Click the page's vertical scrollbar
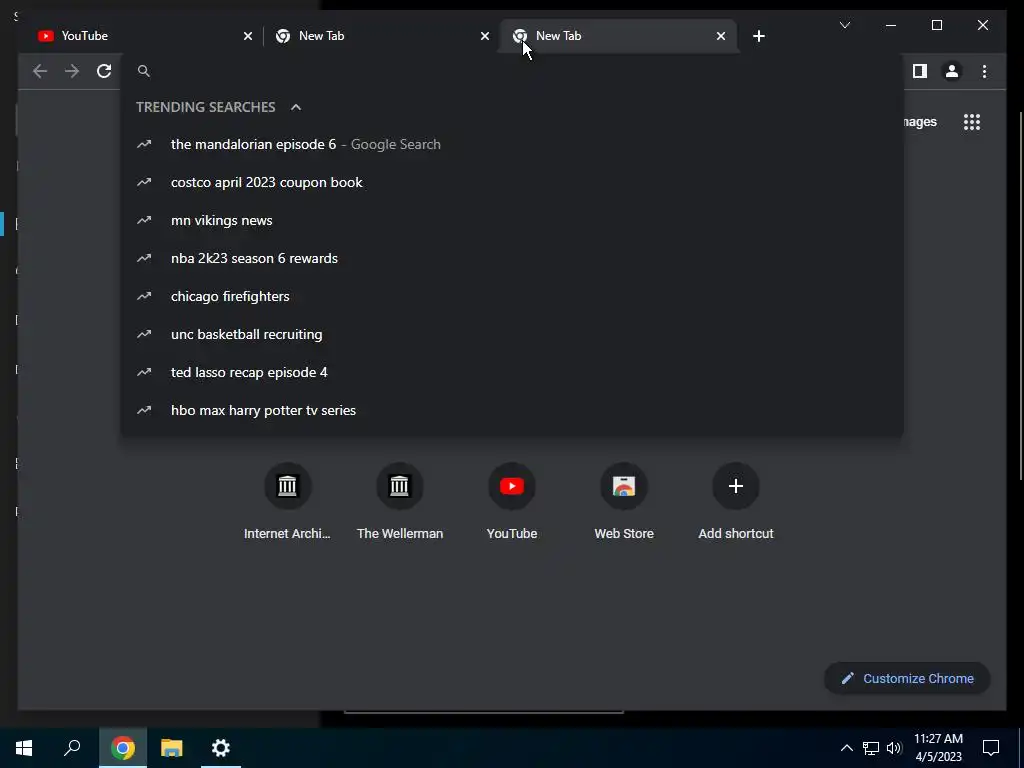The height and width of the screenshot is (768, 1024). click(1021, 294)
